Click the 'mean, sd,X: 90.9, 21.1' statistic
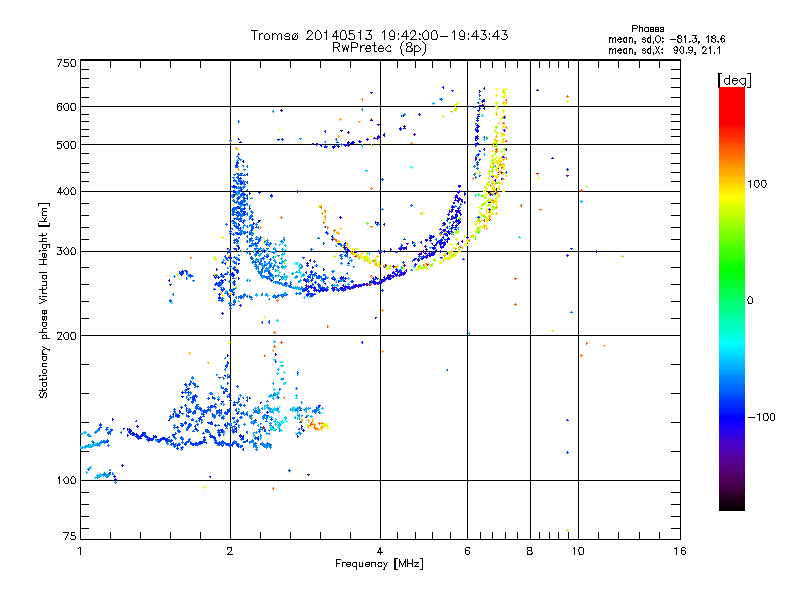Screen dimensions: 800x600 (664, 50)
